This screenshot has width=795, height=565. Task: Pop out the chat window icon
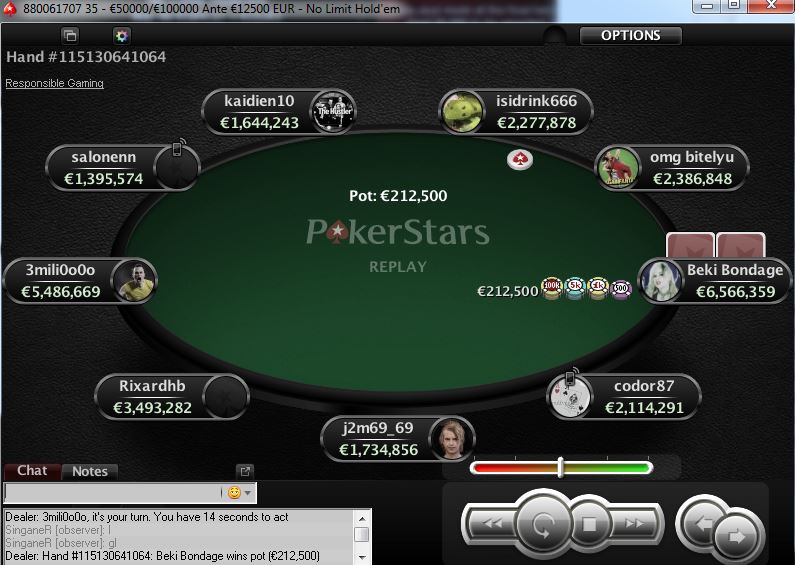(x=245, y=471)
